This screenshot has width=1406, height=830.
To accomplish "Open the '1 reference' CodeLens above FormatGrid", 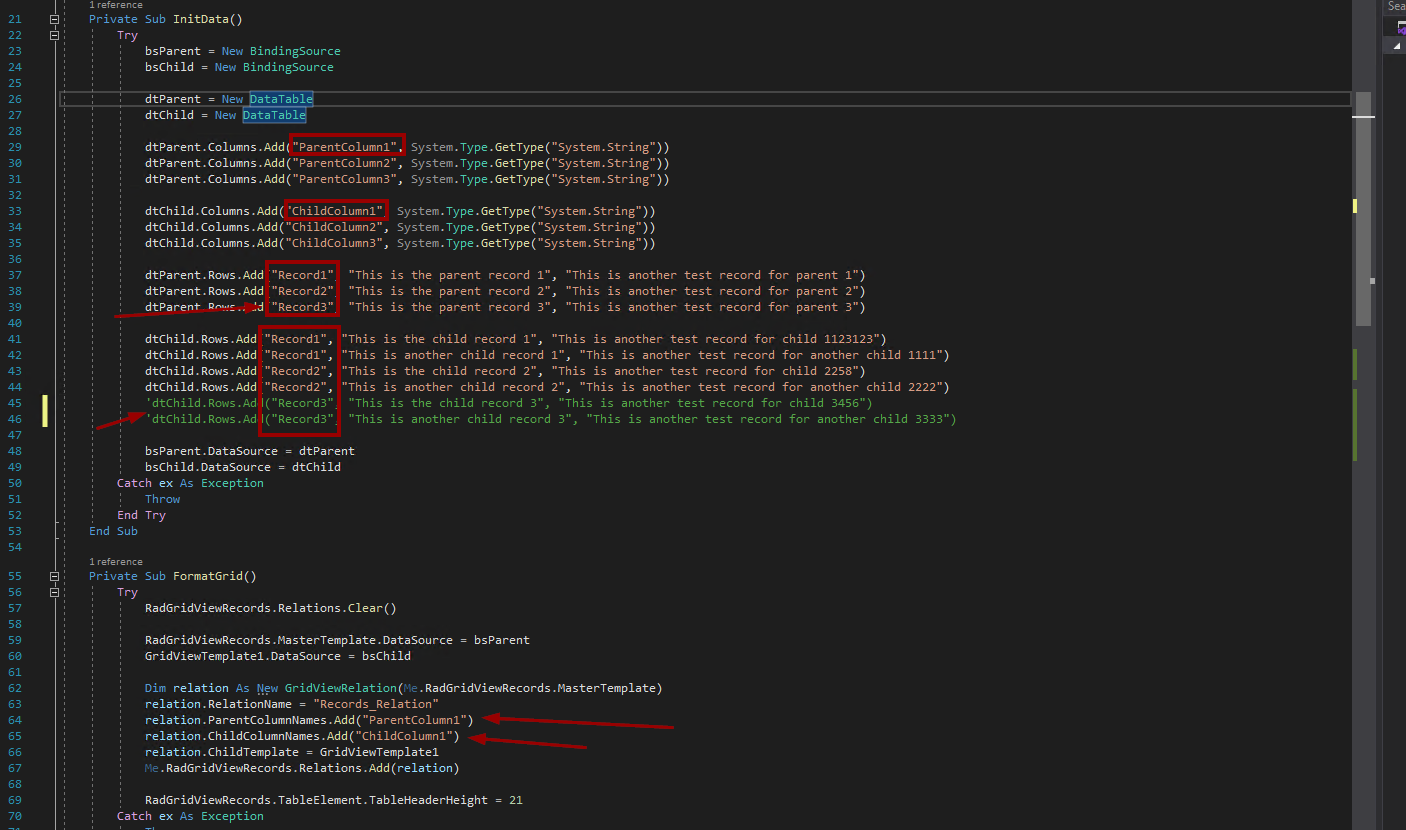I will coord(115,562).
